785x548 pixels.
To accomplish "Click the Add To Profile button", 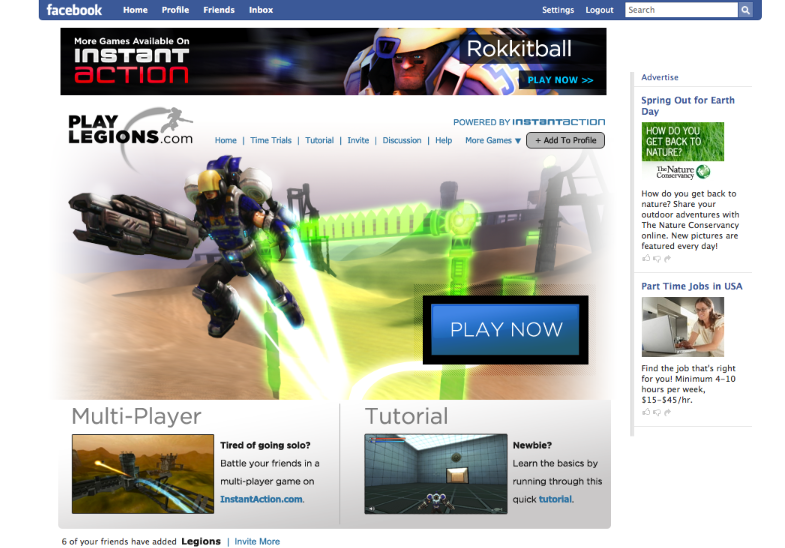I will (565, 141).
